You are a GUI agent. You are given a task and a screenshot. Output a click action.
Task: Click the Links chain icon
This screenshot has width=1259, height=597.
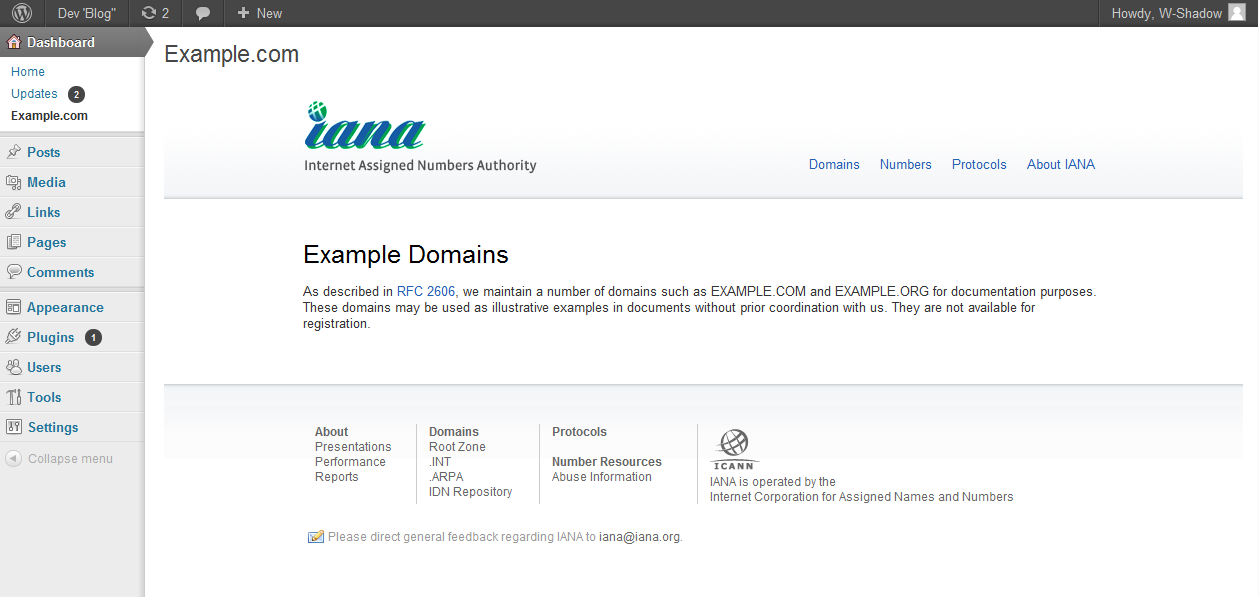click(14, 212)
